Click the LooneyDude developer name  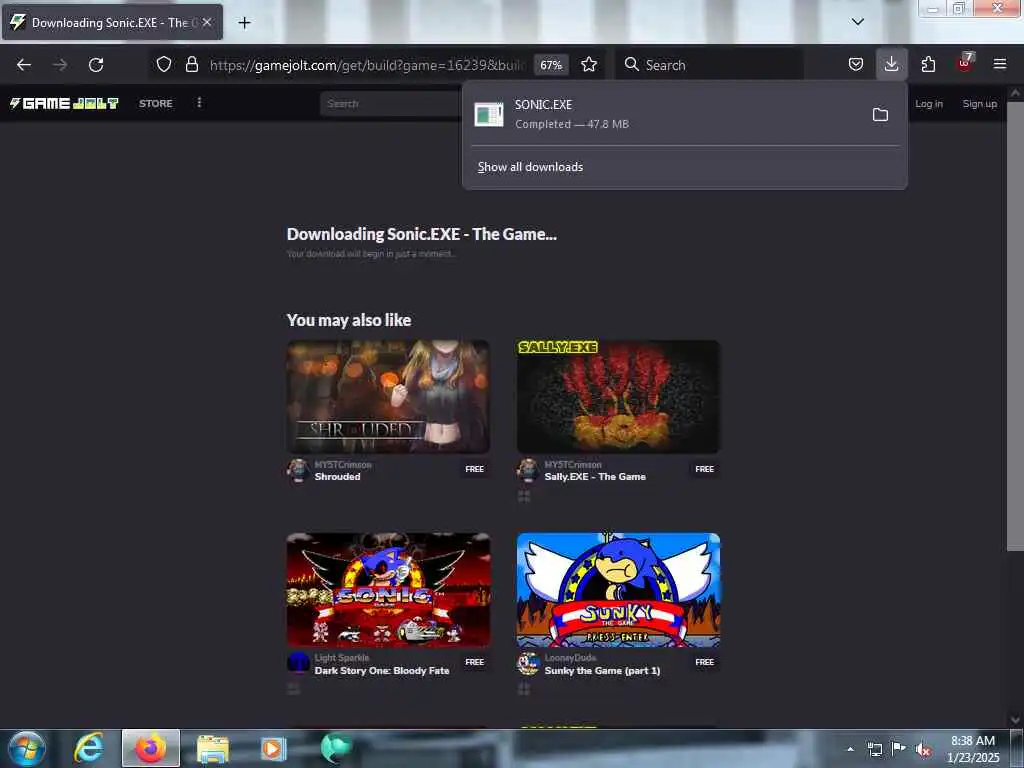(x=570, y=658)
